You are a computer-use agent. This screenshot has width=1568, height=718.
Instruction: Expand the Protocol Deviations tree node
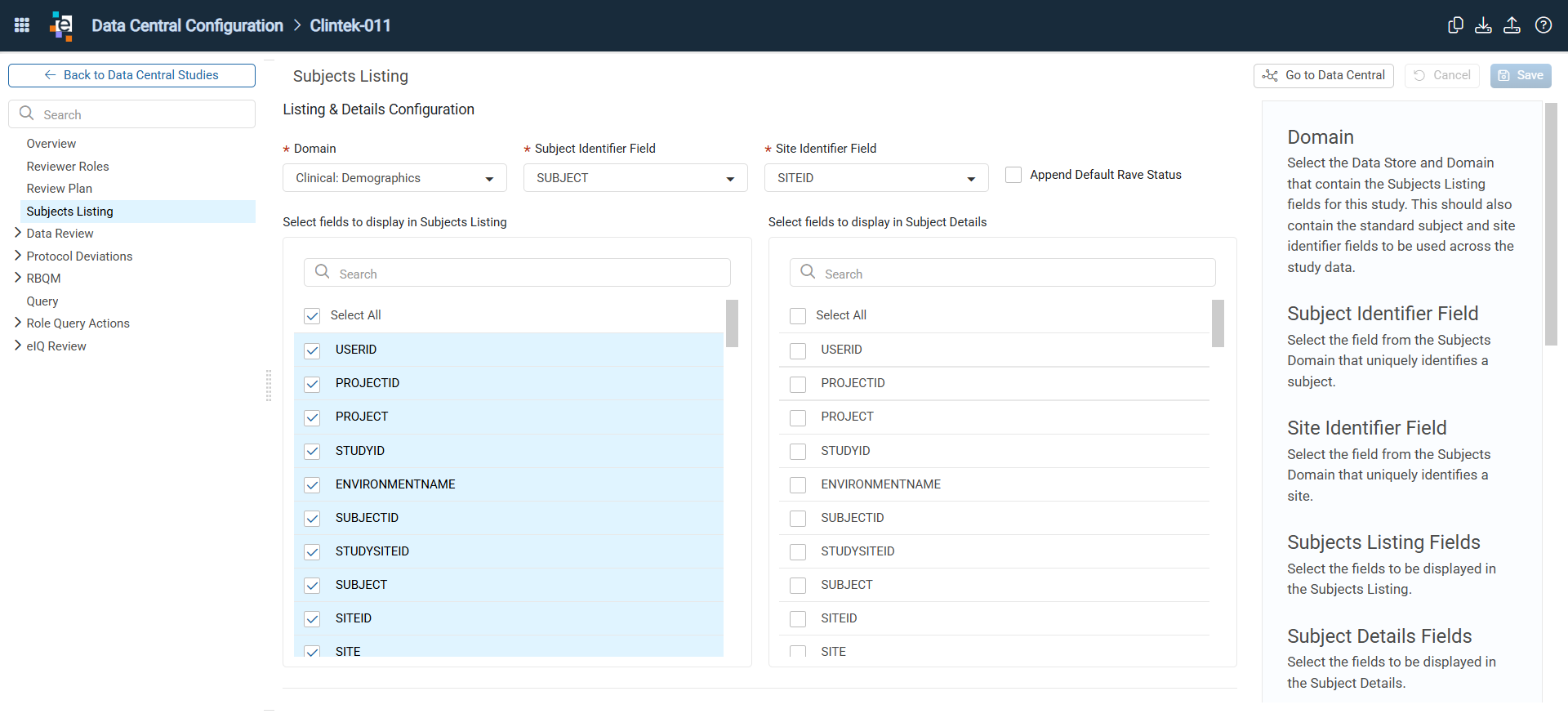coord(18,256)
